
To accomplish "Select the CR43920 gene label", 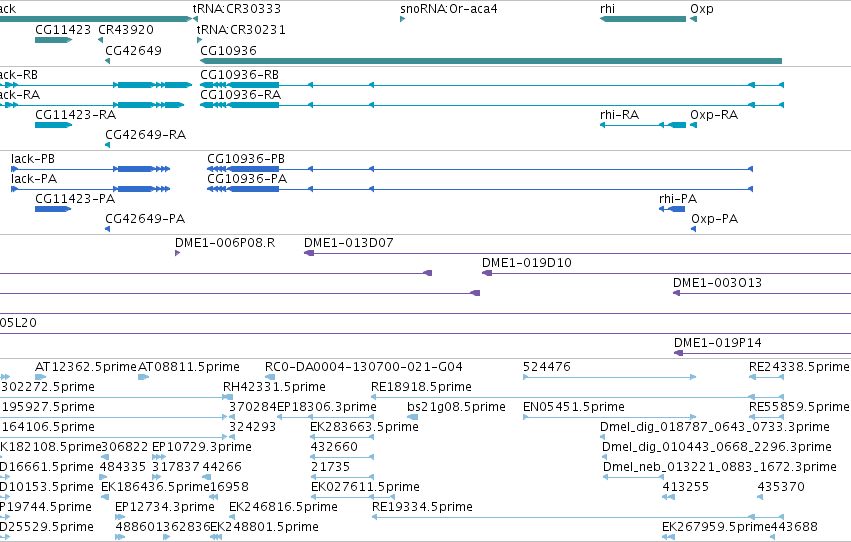I will tap(126, 29).
